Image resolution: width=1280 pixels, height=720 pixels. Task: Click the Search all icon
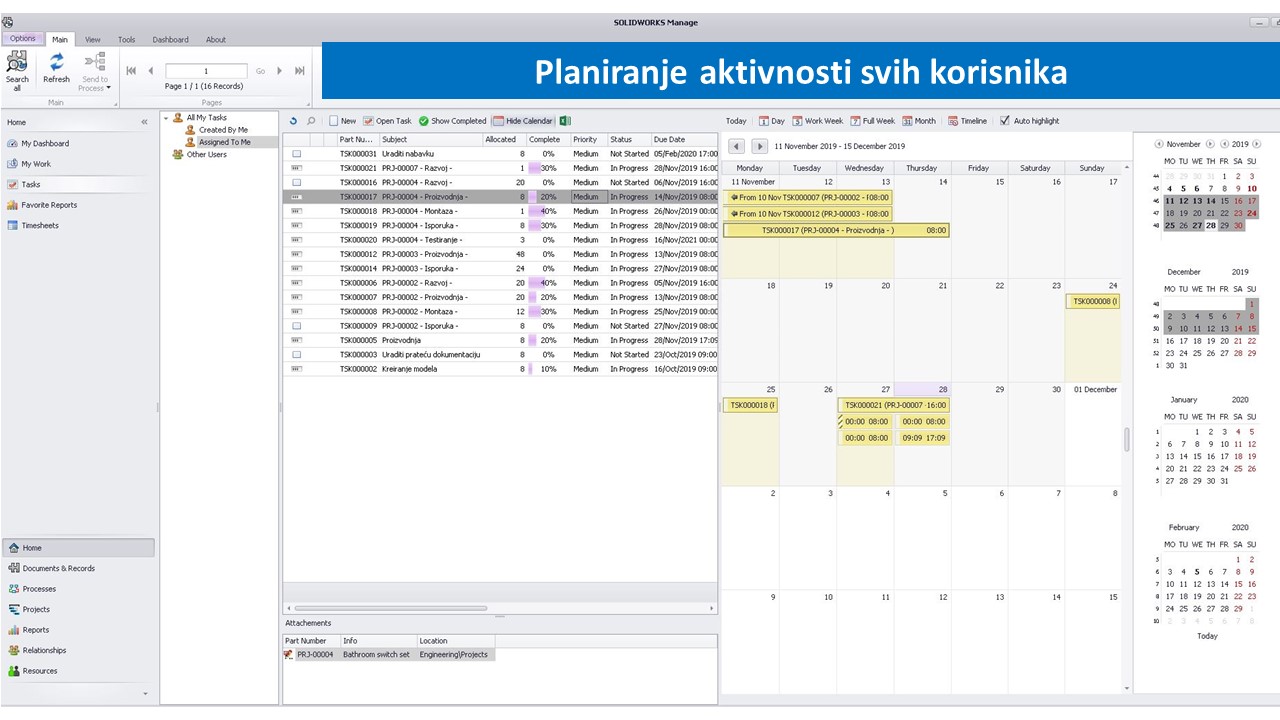click(17, 68)
